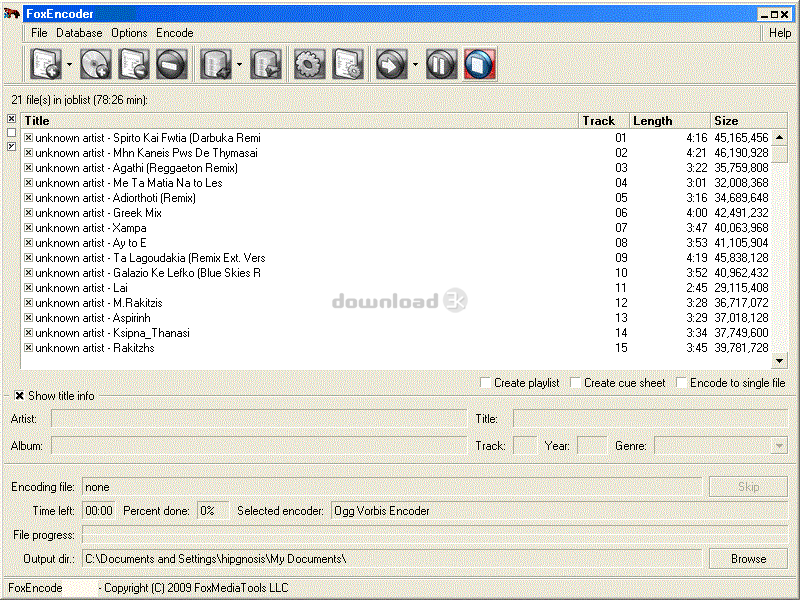Screen dimensions: 800x600
Task: Click the Album input field
Action: pos(259,446)
